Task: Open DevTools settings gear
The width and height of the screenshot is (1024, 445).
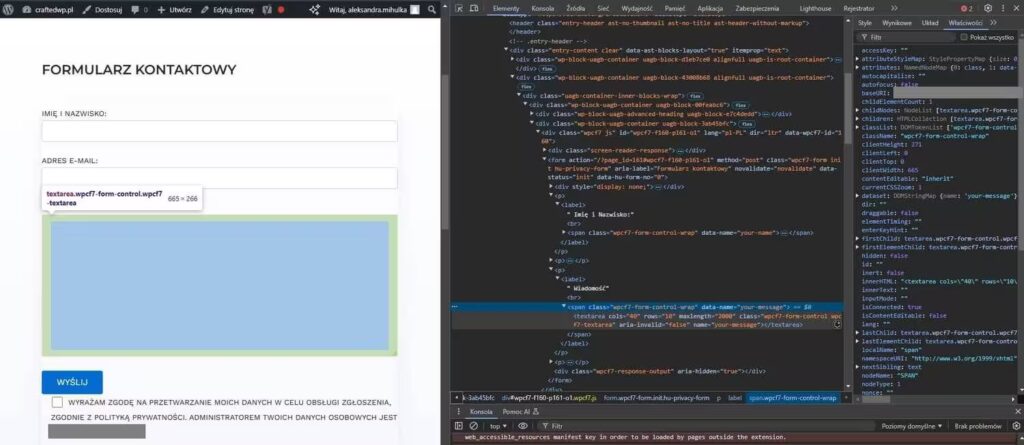Action: 987,8
